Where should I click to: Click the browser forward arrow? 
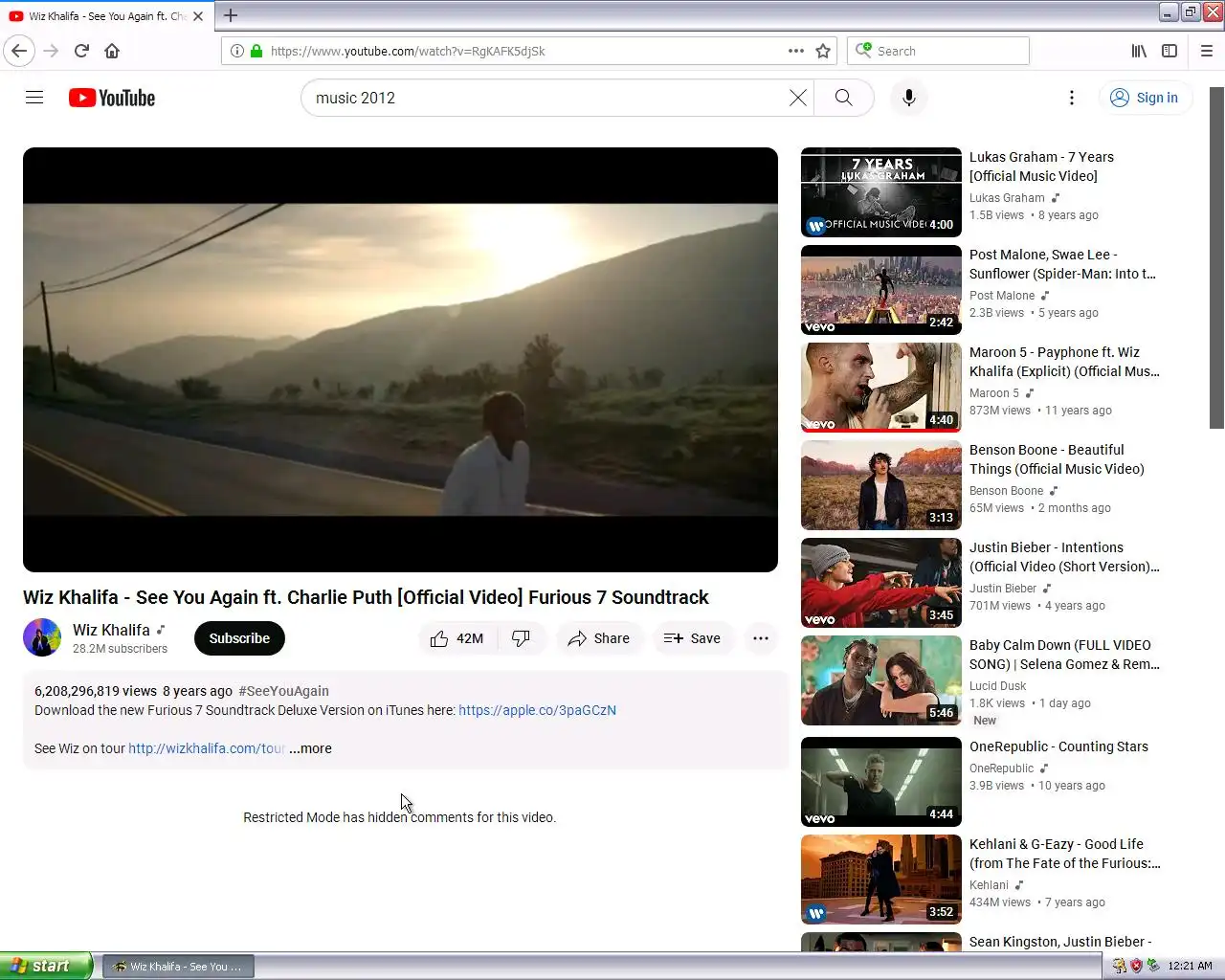52,51
